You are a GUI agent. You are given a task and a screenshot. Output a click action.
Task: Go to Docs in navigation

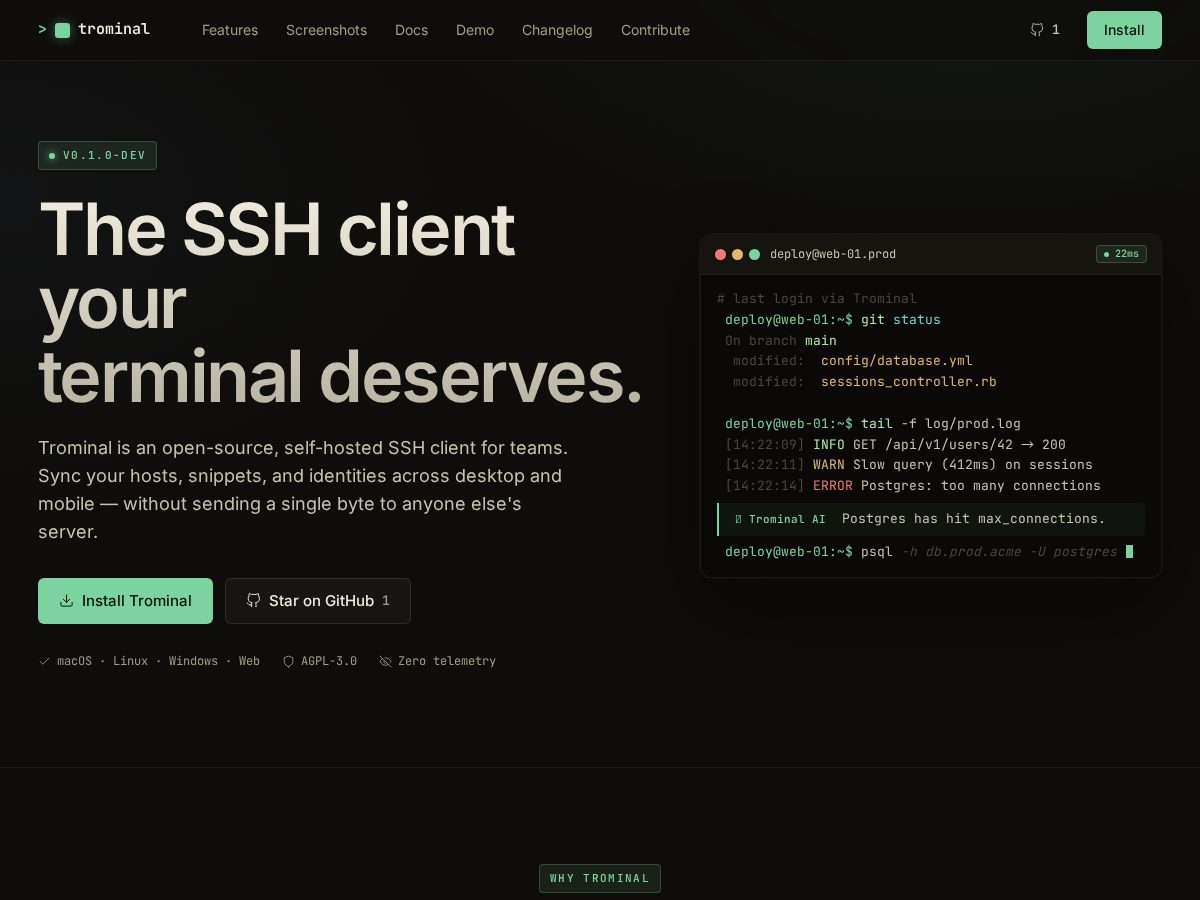(x=411, y=30)
